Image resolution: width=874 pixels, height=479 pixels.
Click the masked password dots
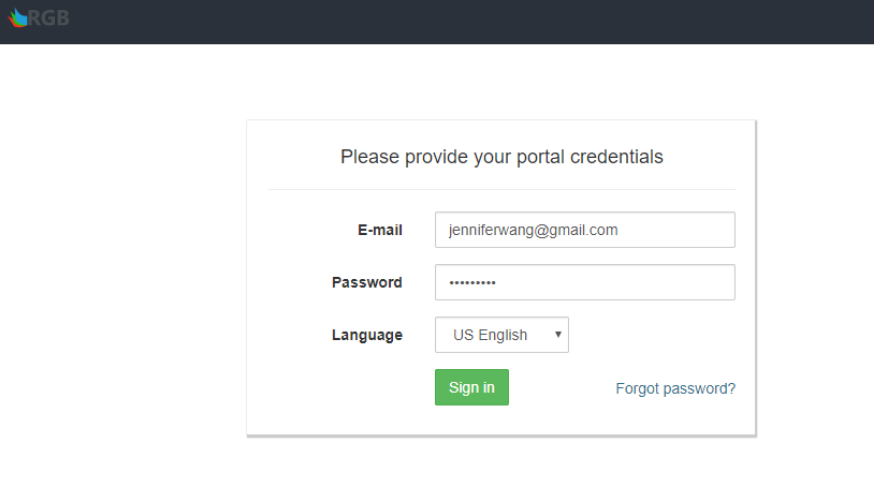click(x=473, y=283)
